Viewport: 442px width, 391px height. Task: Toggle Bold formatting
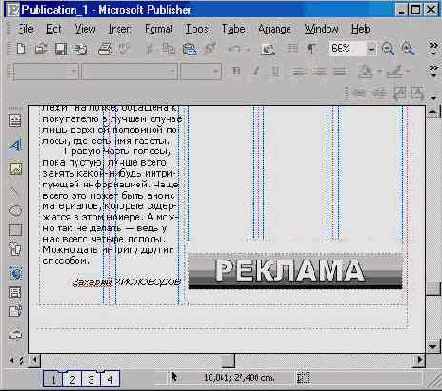pyautogui.click(x=236, y=71)
